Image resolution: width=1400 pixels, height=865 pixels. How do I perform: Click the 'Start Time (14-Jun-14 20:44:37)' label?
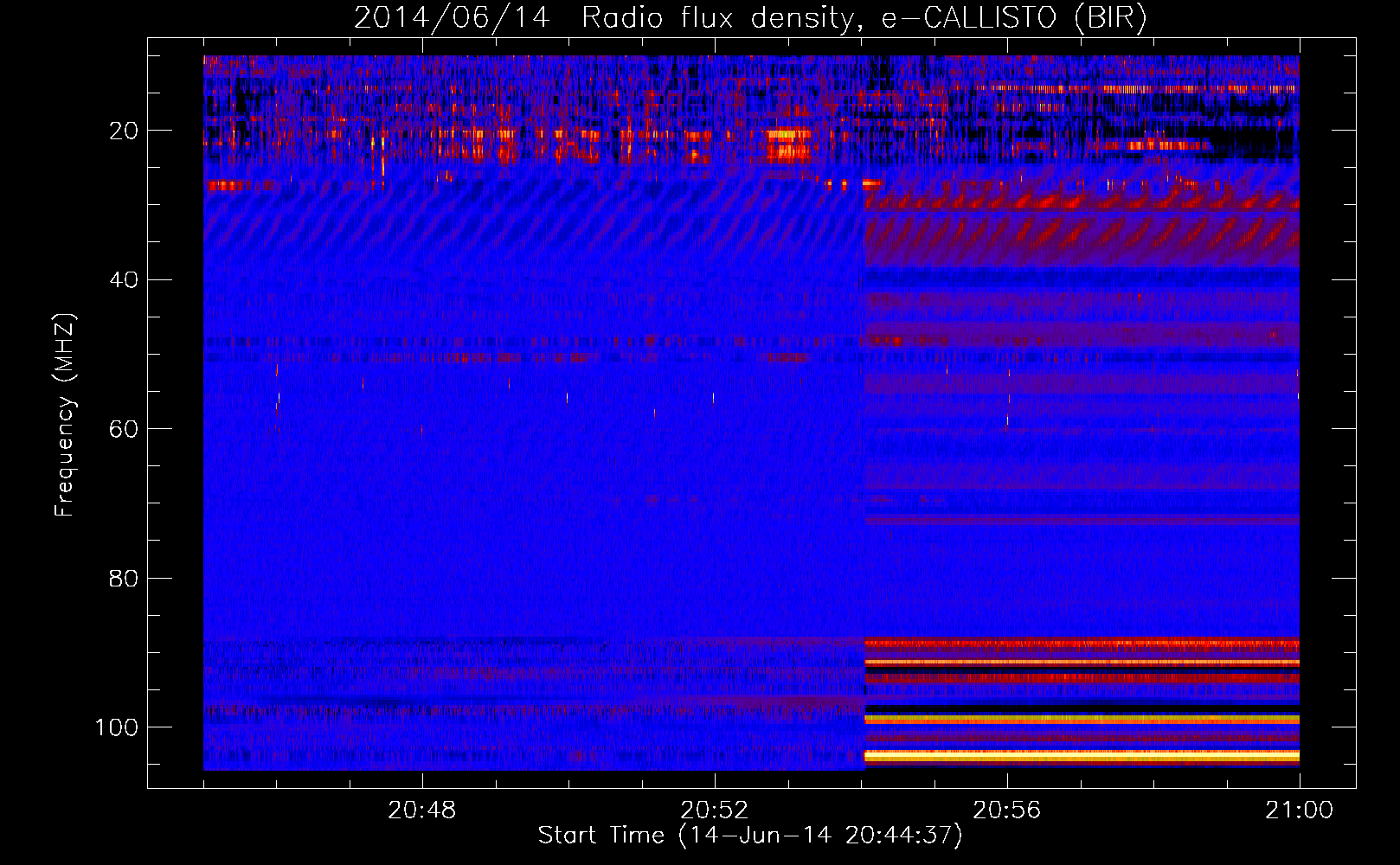pyautogui.click(x=750, y=836)
